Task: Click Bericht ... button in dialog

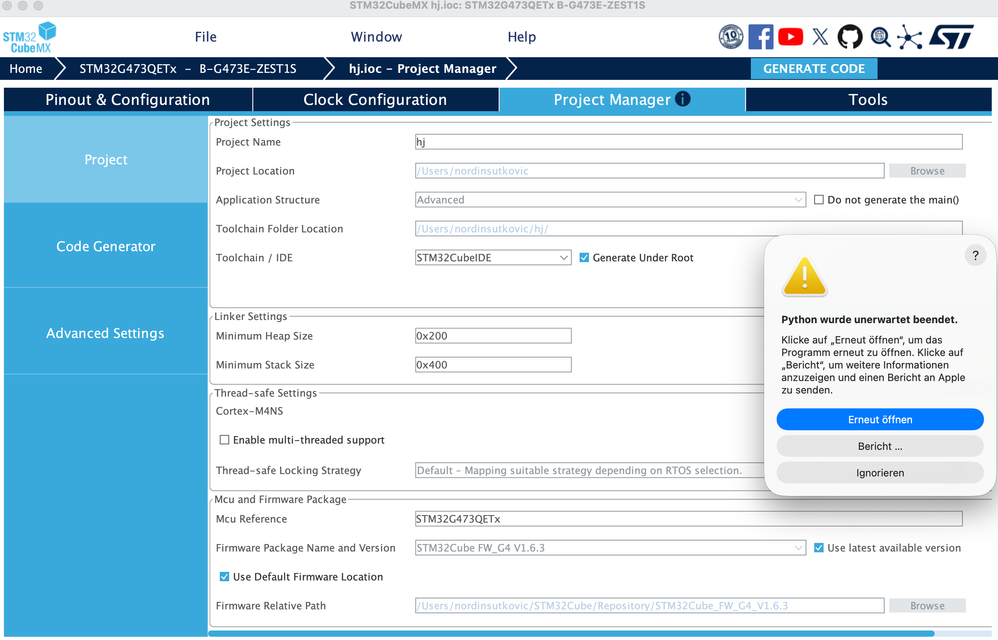Action: (x=880, y=446)
